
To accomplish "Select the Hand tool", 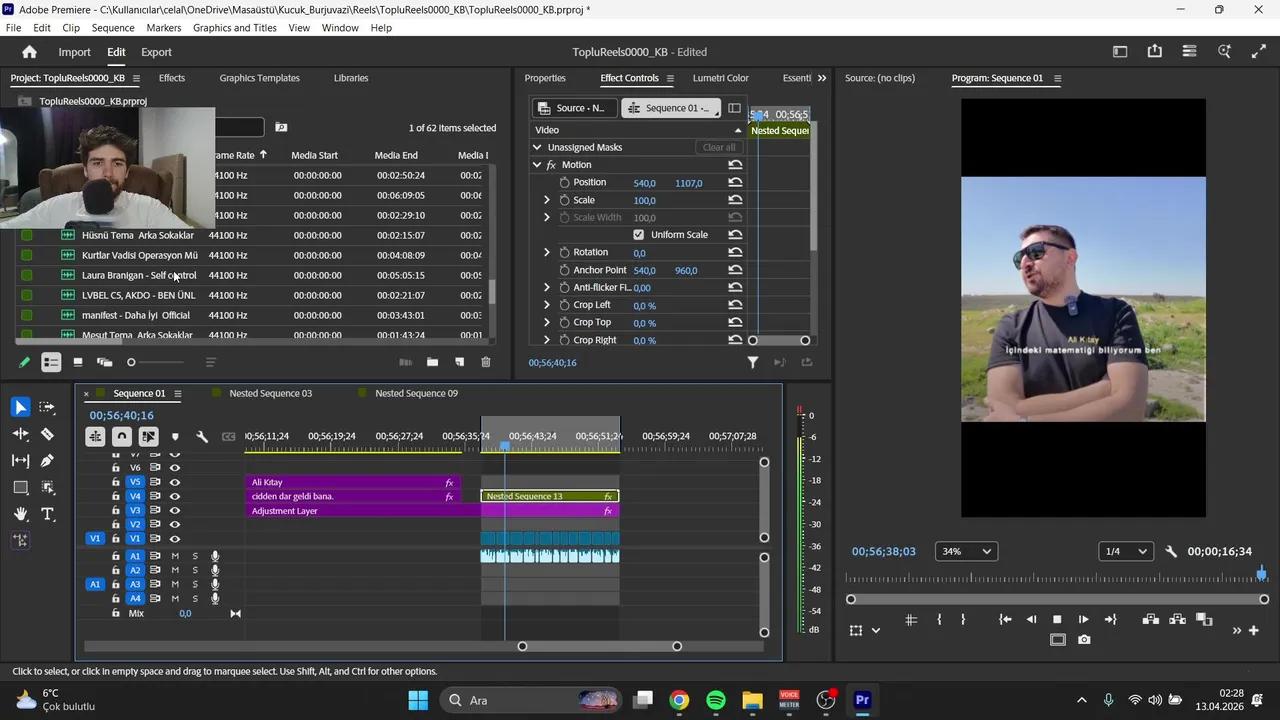I will coord(20,514).
